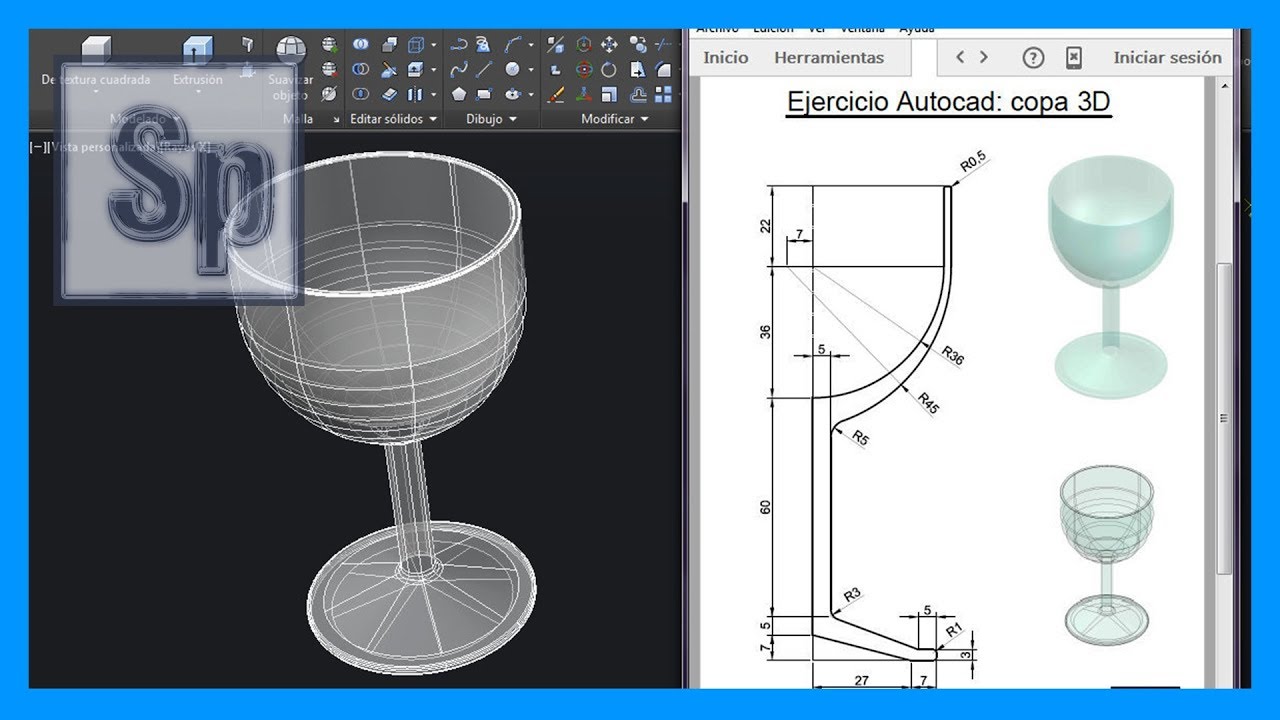Activate the 3D Move gizmo tool
Image resolution: width=1280 pixels, height=720 pixels.
(x=584, y=45)
